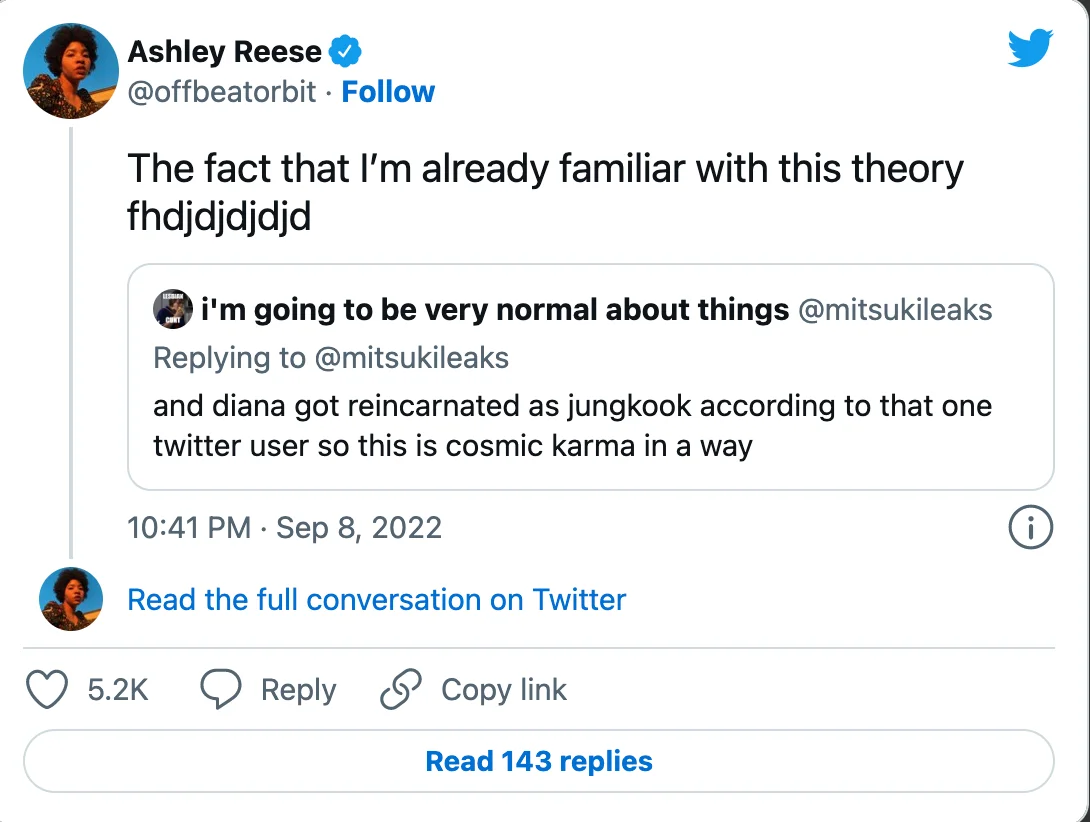The height and width of the screenshot is (822, 1090).
Task: Click the 'Read 143 replies' button
Action: tap(539, 761)
